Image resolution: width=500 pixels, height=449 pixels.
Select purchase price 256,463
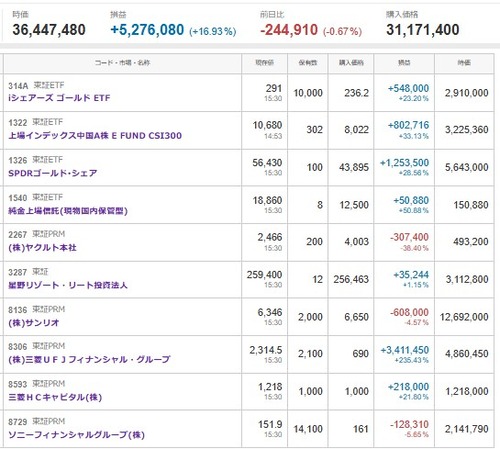click(x=351, y=279)
